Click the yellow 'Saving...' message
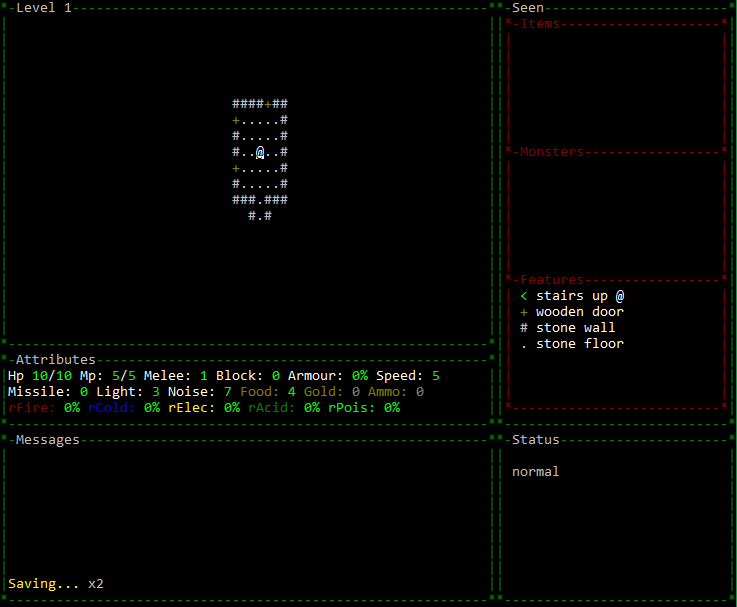Screen dimensions: 737x607 [x=43, y=584]
